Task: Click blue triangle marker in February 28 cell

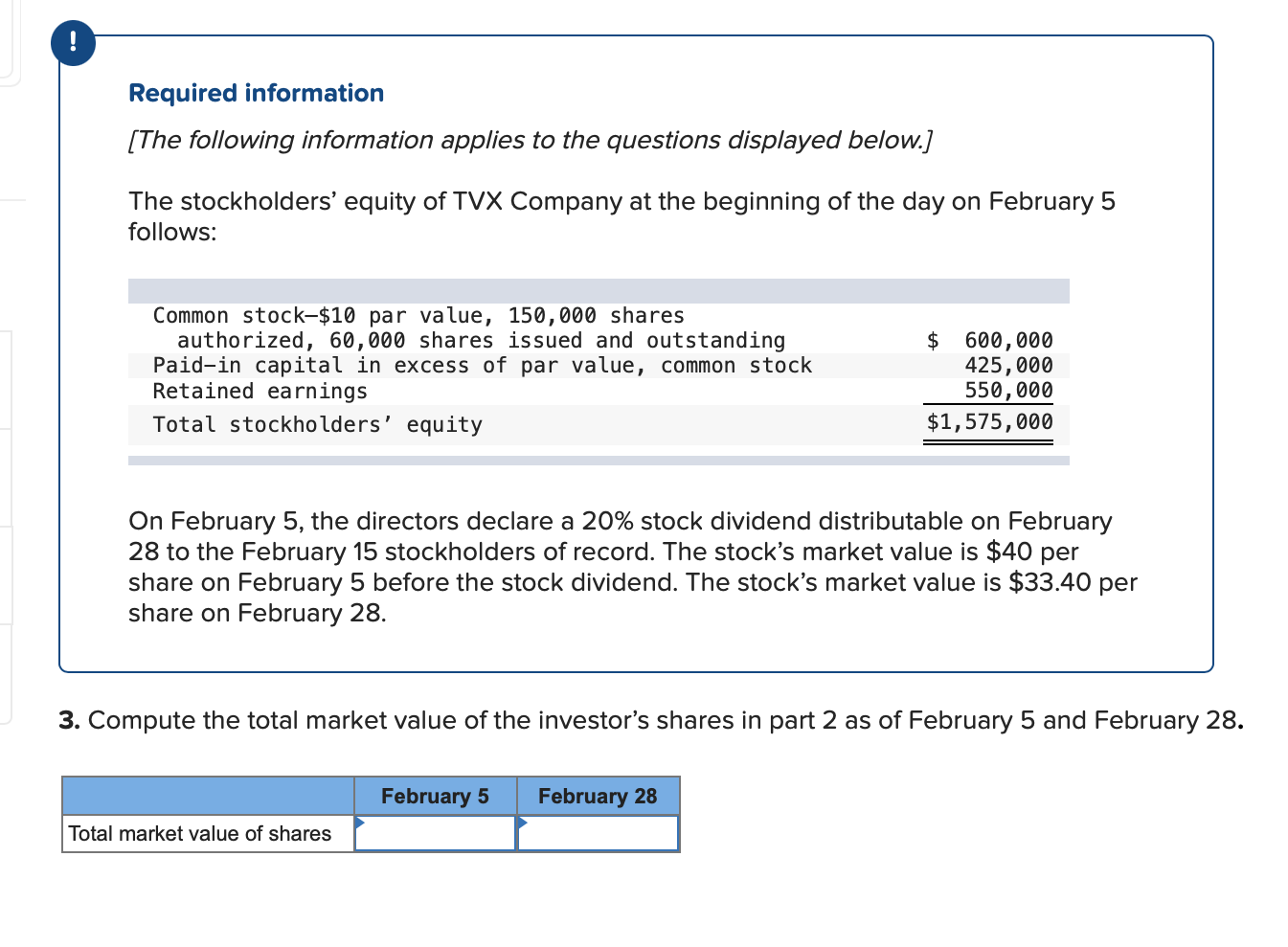Action: pyautogui.click(x=522, y=823)
